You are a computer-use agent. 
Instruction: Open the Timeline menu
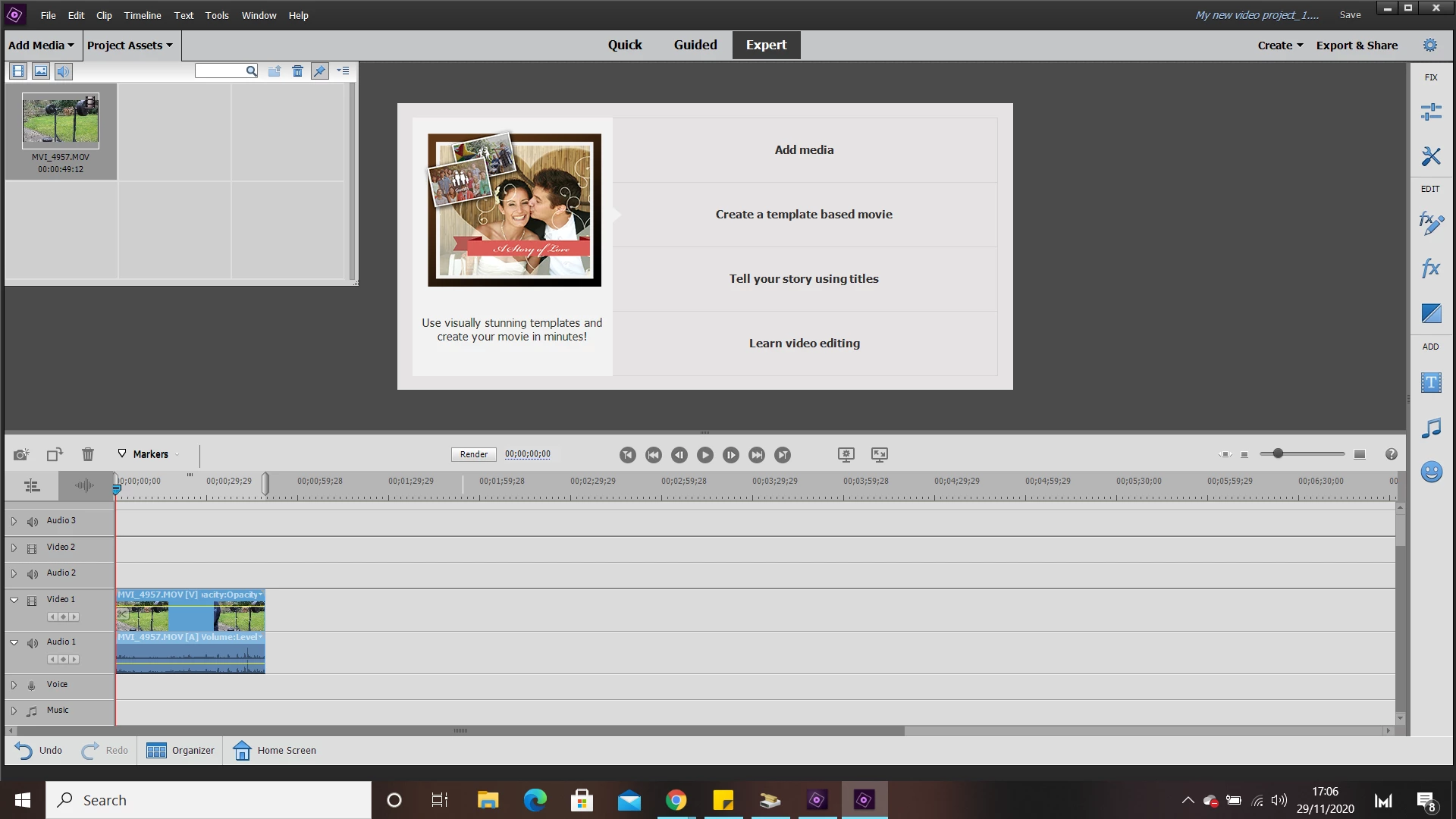point(143,15)
